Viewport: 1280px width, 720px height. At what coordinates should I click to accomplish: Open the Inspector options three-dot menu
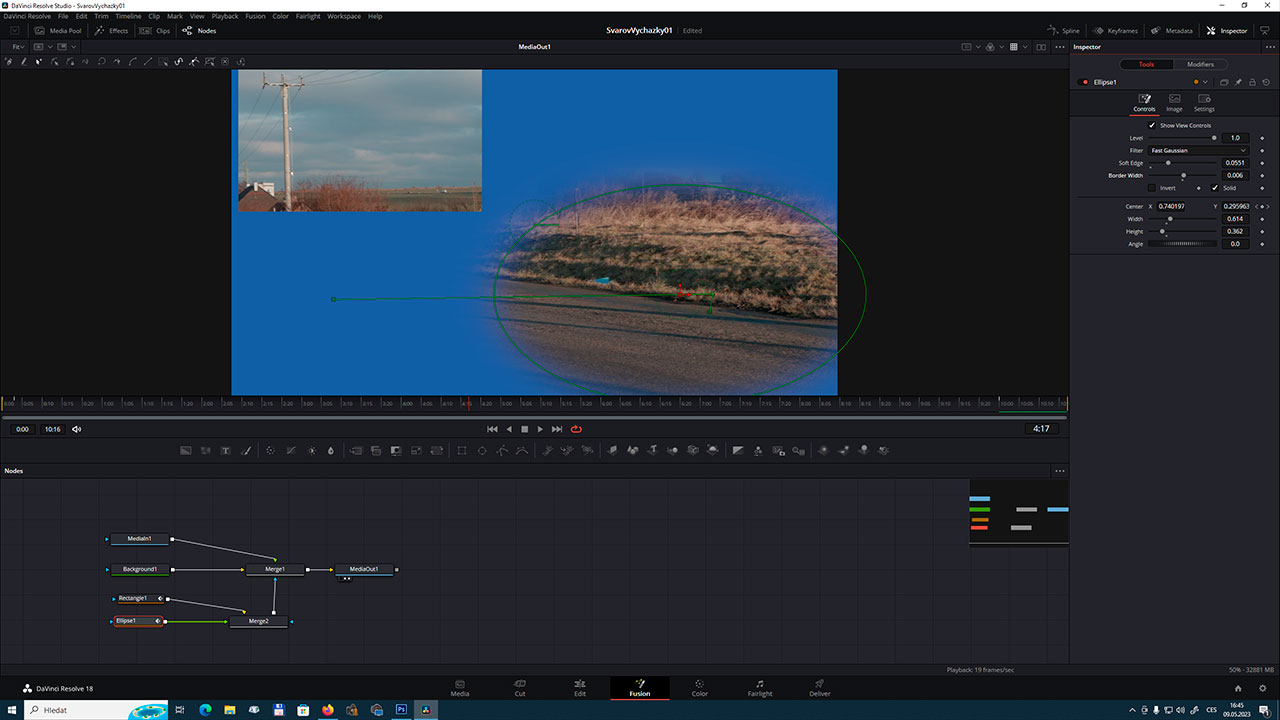pyautogui.click(x=1270, y=47)
